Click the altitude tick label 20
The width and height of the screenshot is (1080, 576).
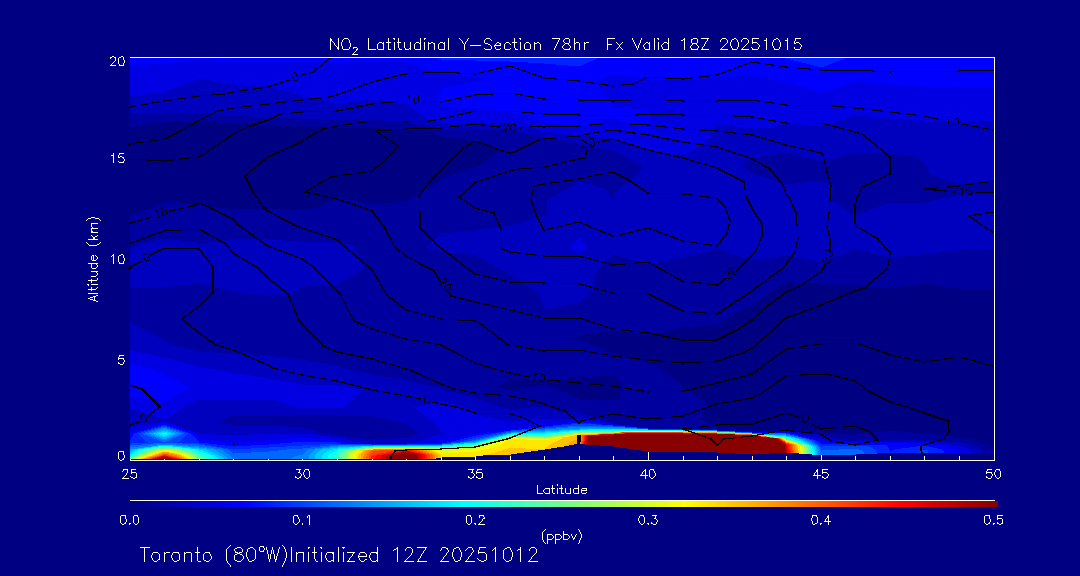click(116, 59)
